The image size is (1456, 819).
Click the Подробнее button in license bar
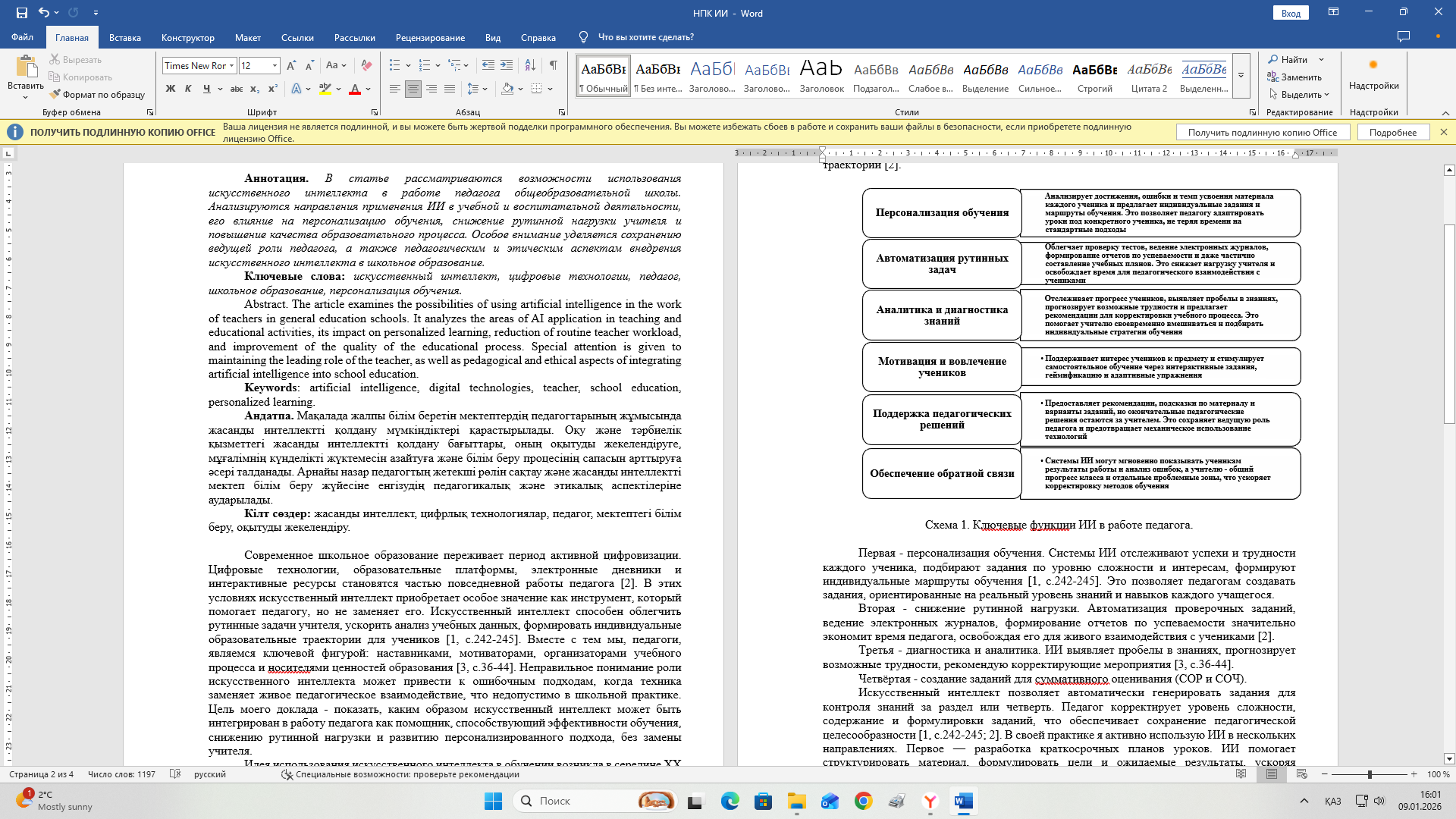click(1392, 132)
